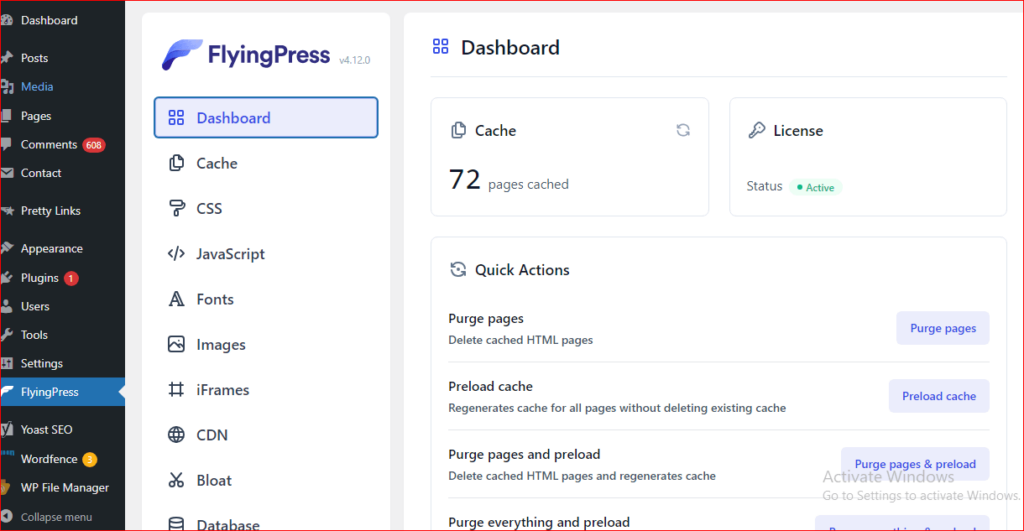Open the CDN settings section
Screen dimensions: 1024x531
point(266,434)
